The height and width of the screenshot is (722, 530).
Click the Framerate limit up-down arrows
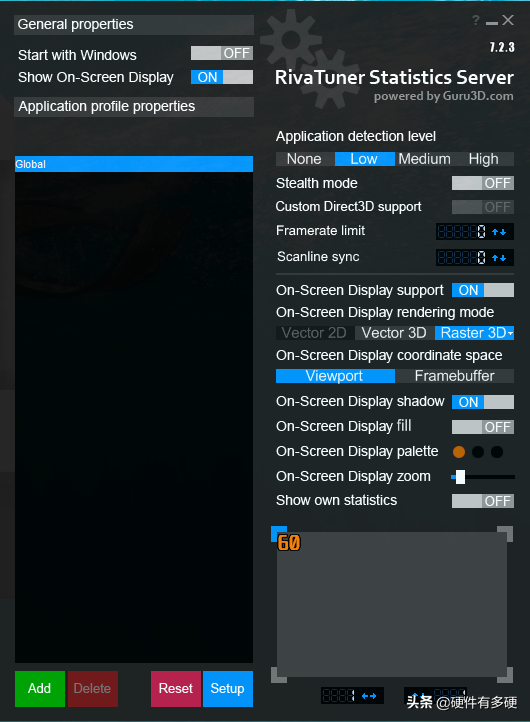tap(499, 232)
